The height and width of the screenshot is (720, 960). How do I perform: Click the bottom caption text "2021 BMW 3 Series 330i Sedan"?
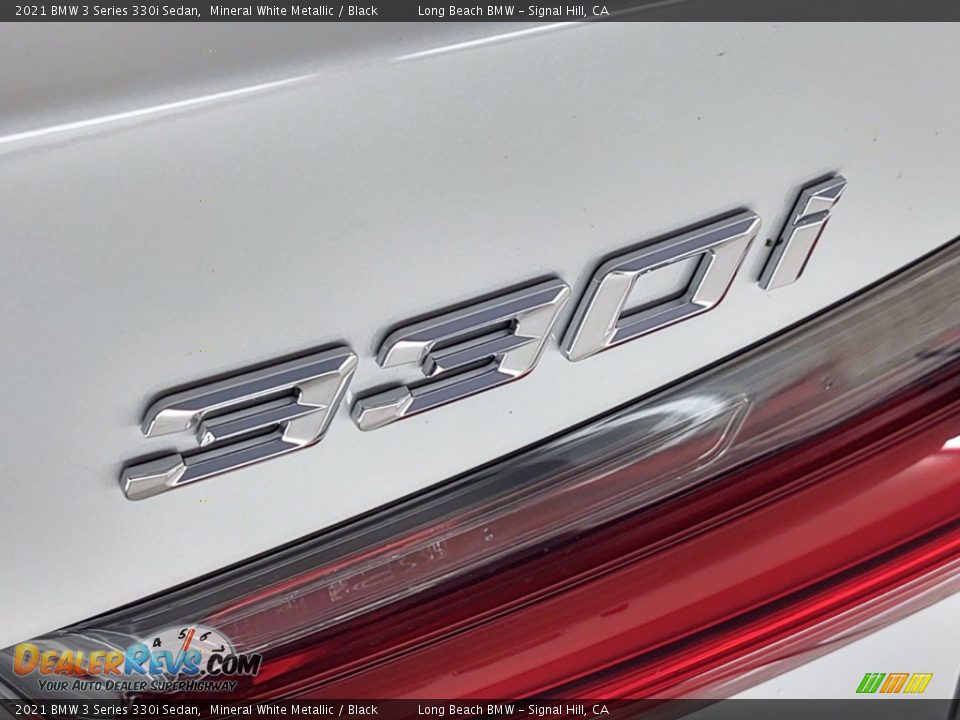pyautogui.click(x=108, y=710)
